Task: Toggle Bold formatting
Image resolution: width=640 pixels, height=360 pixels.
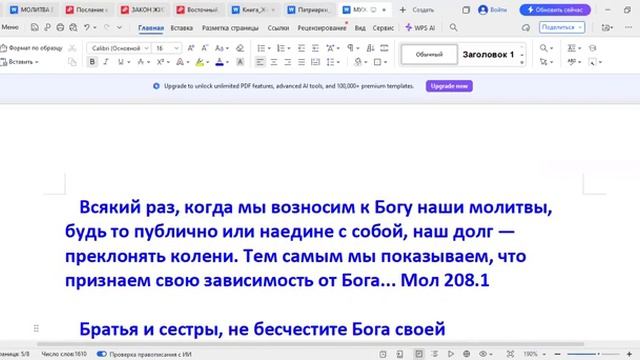Action: point(92,62)
